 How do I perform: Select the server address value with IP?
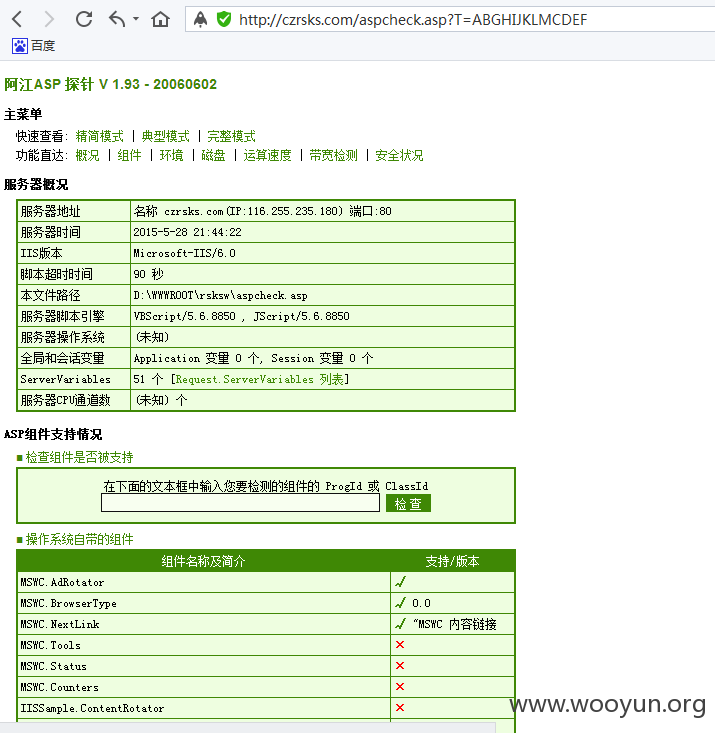(x=262, y=211)
